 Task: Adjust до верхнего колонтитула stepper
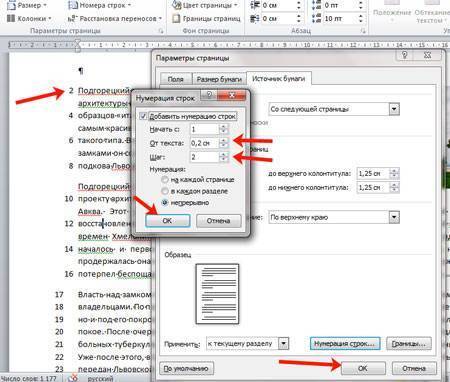[394, 173]
